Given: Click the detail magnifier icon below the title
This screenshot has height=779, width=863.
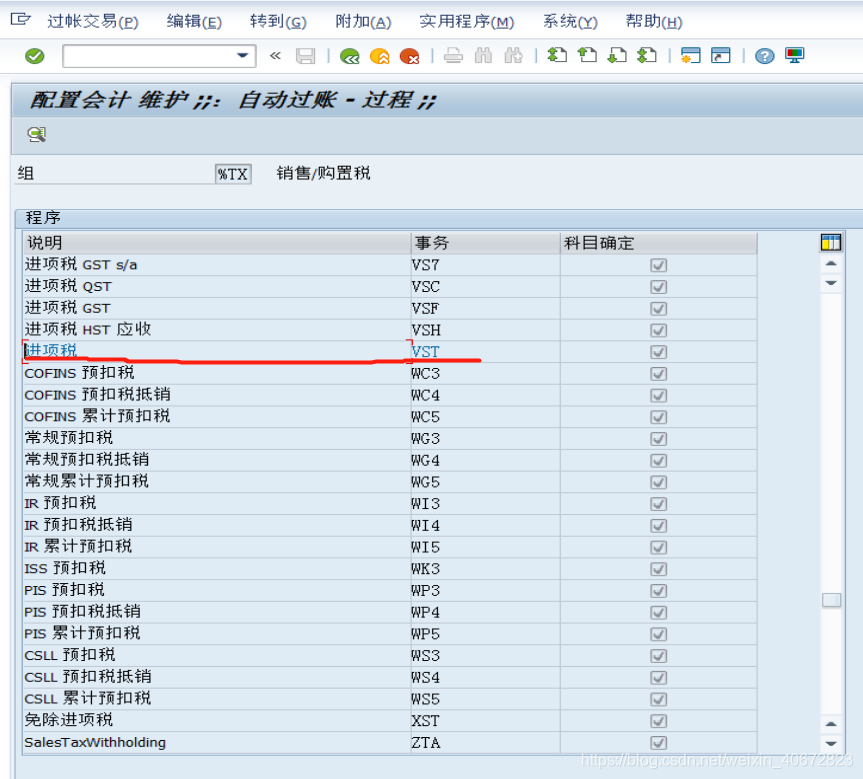Looking at the screenshot, I should click(x=37, y=134).
